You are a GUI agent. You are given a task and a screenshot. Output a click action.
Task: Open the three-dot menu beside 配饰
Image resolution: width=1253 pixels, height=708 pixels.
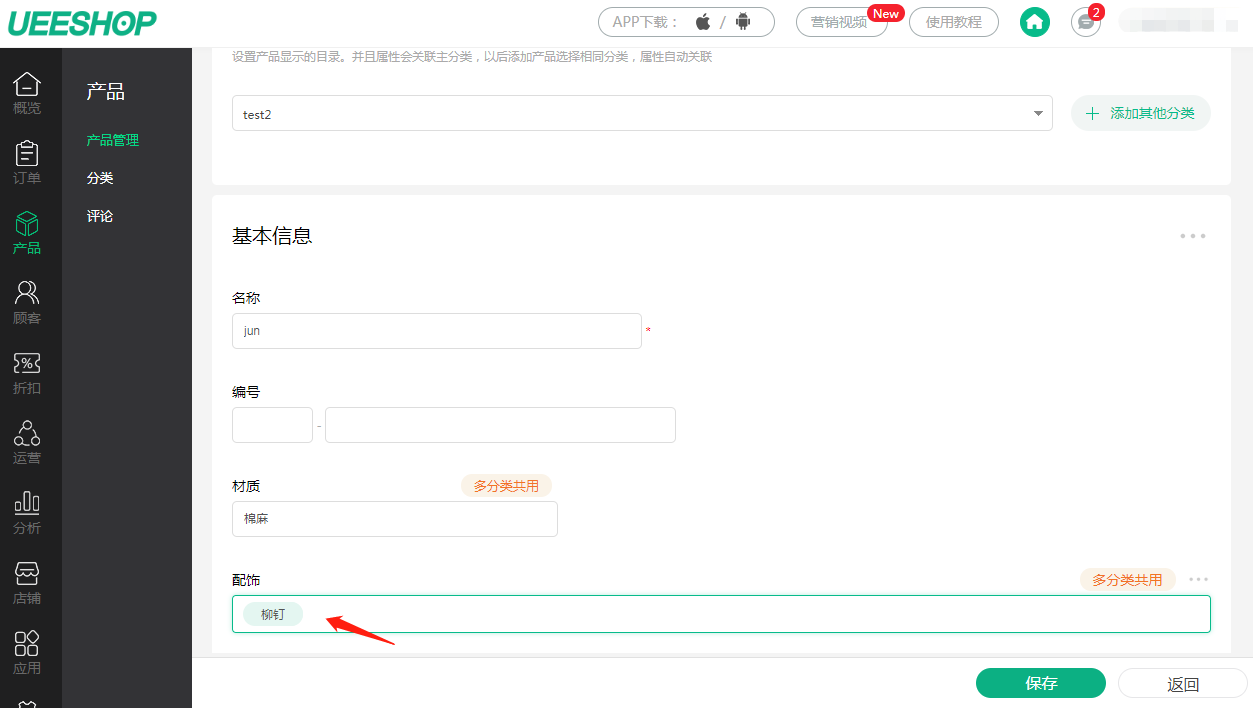point(1199,579)
